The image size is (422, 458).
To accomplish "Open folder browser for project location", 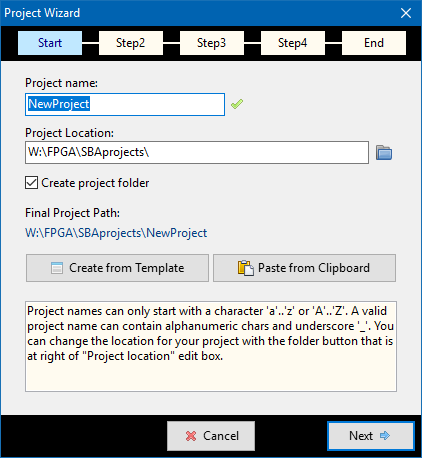I will [x=384, y=153].
